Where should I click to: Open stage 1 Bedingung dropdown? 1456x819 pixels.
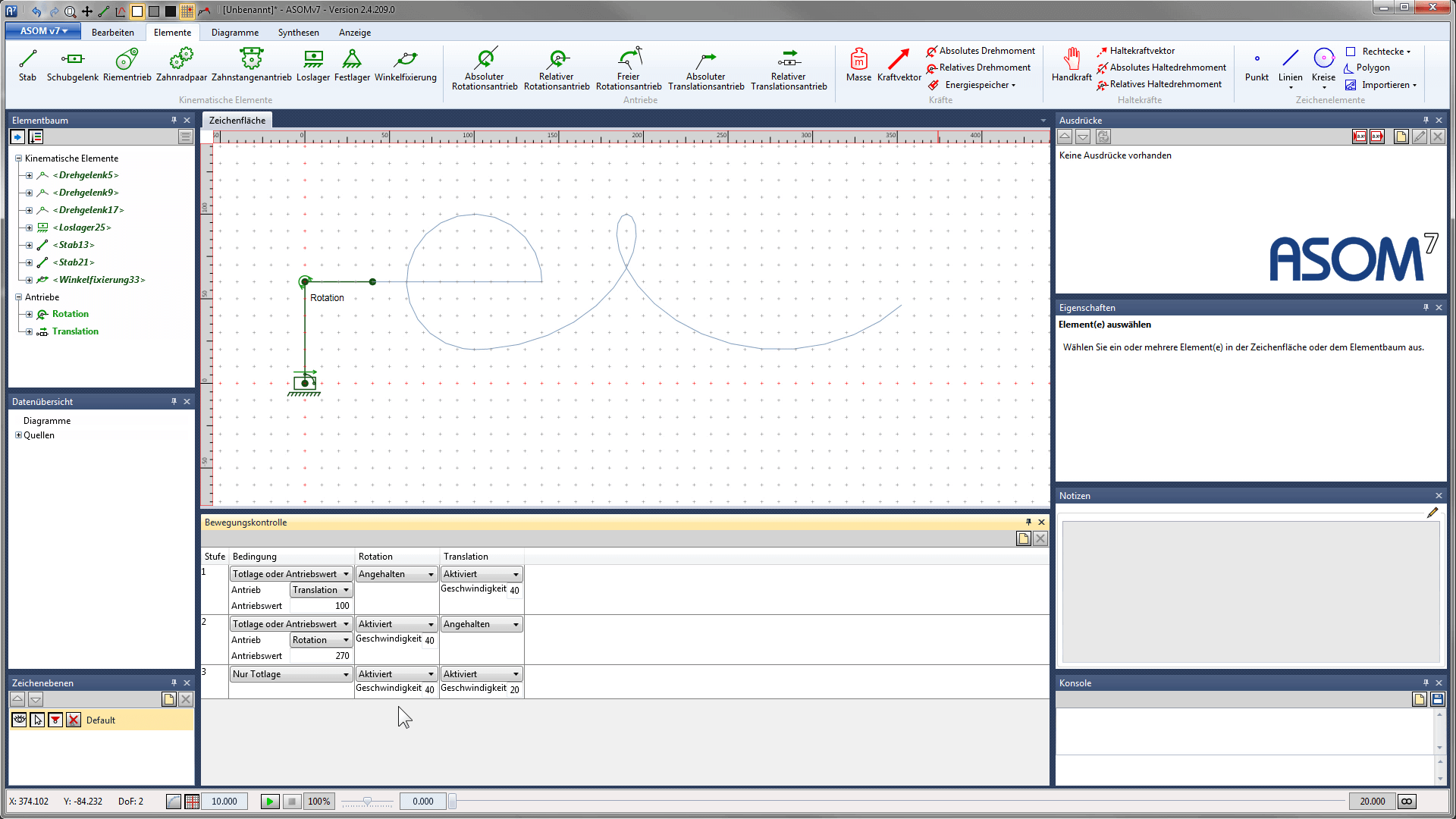291,574
